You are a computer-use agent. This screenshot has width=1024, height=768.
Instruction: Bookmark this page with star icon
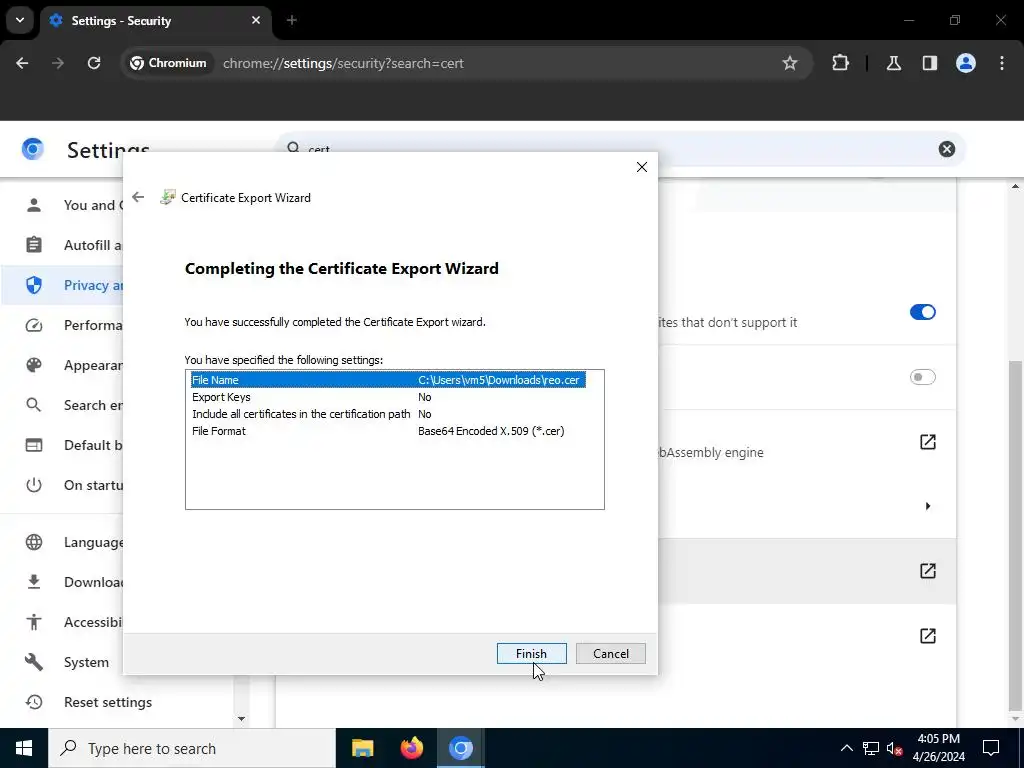pyautogui.click(x=790, y=63)
